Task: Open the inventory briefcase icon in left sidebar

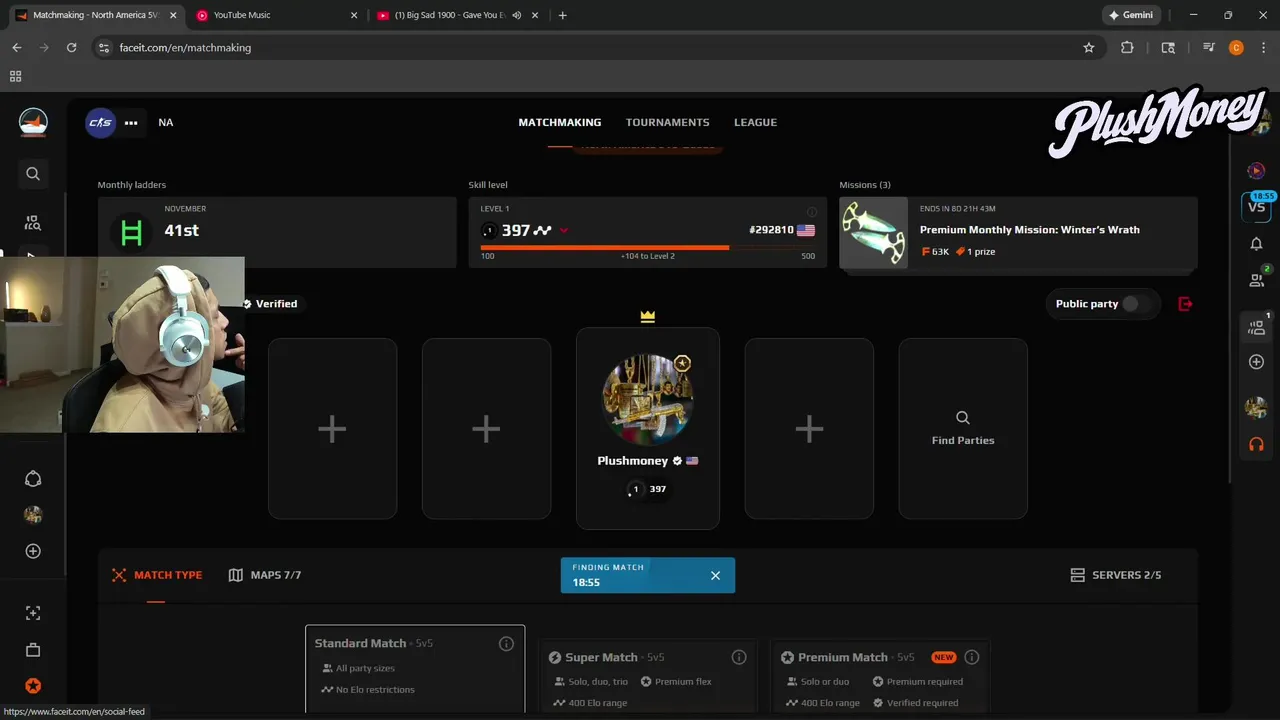Action: coord(33,650)
